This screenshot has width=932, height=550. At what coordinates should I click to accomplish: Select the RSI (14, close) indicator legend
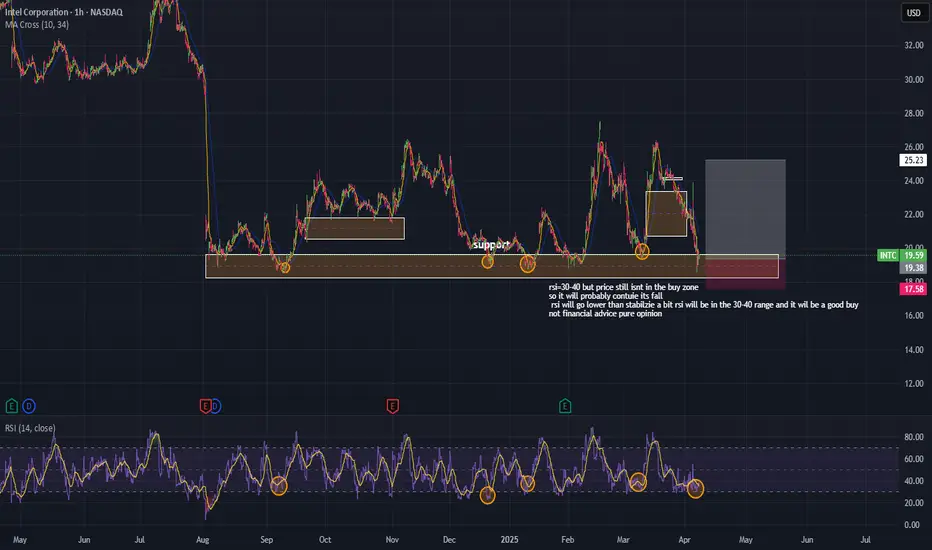(30, 428)
